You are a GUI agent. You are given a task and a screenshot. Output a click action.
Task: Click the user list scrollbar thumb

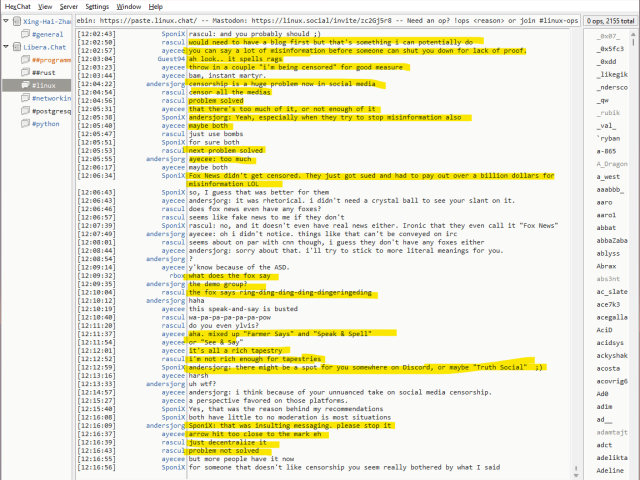coord(634,40)
